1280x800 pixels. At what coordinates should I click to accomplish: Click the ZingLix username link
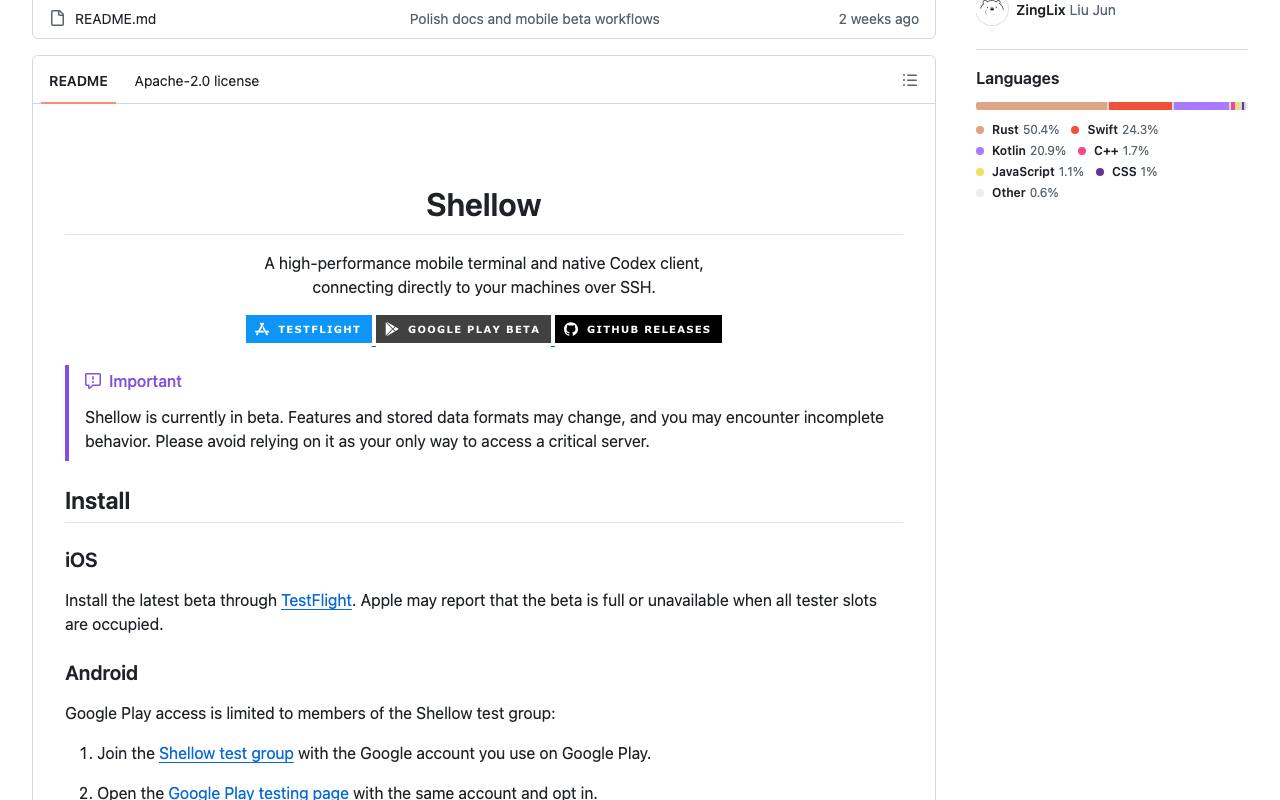1040,10
